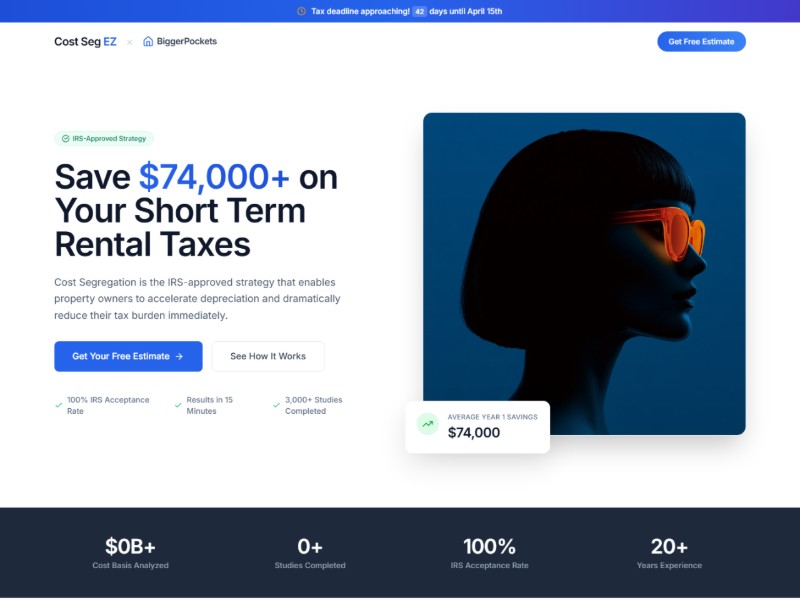Click the See How It Works button
The image size is (800, 600).
pyautogui.click(x=268, y=357)
